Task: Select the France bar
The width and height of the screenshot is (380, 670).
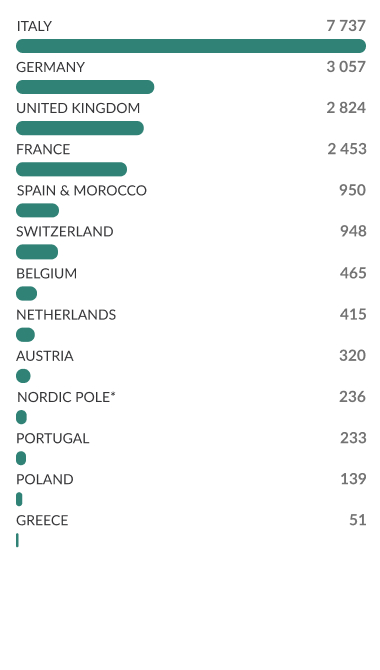Action: pos(71,169)
